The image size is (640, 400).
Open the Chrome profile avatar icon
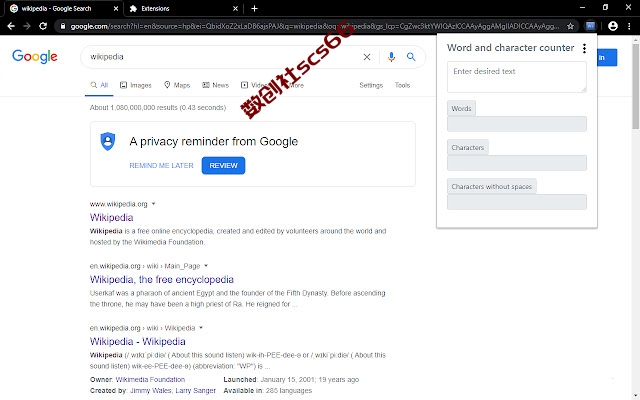(613, 26)
